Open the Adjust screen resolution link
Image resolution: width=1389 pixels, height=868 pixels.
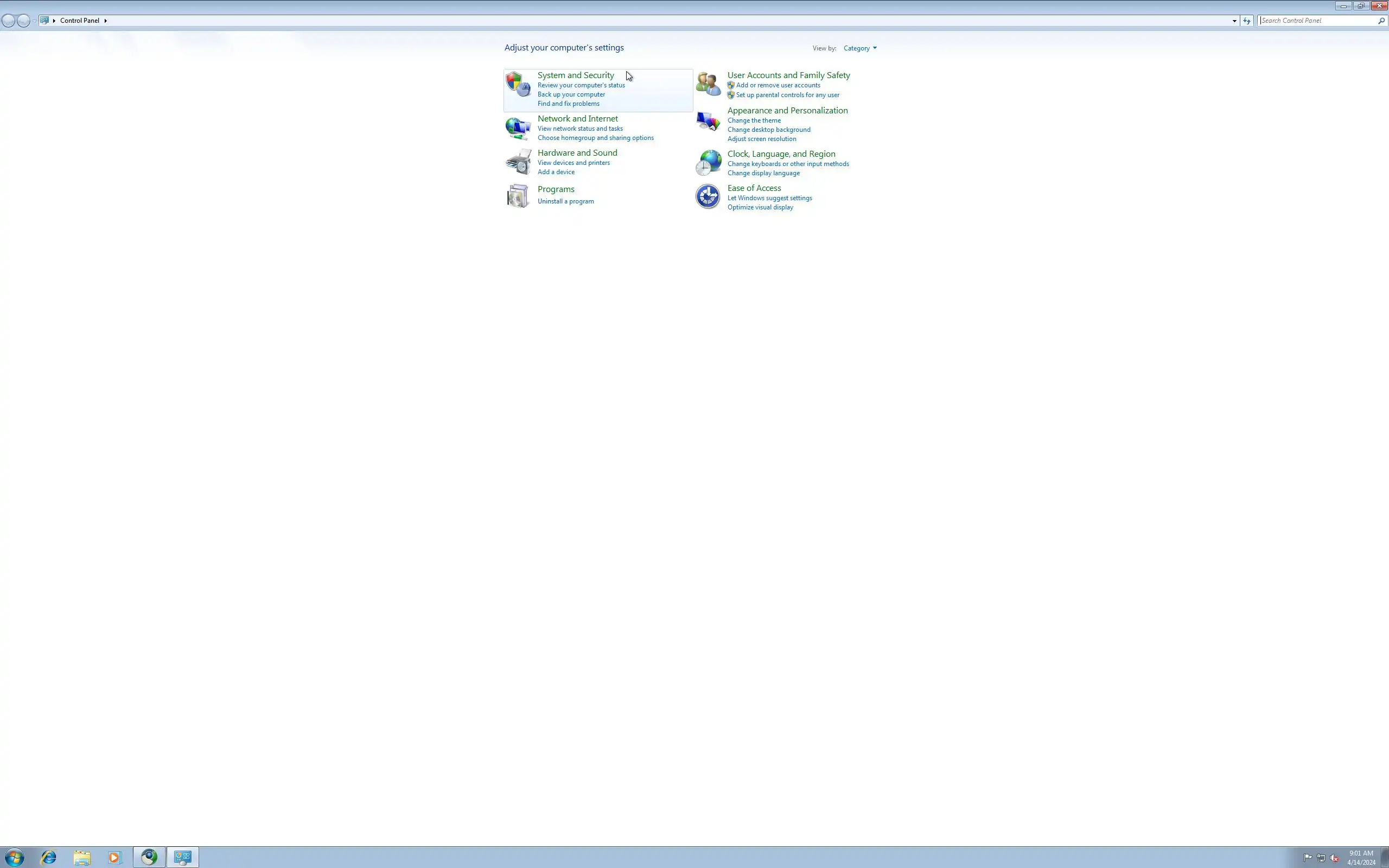[x=762, y=139]
